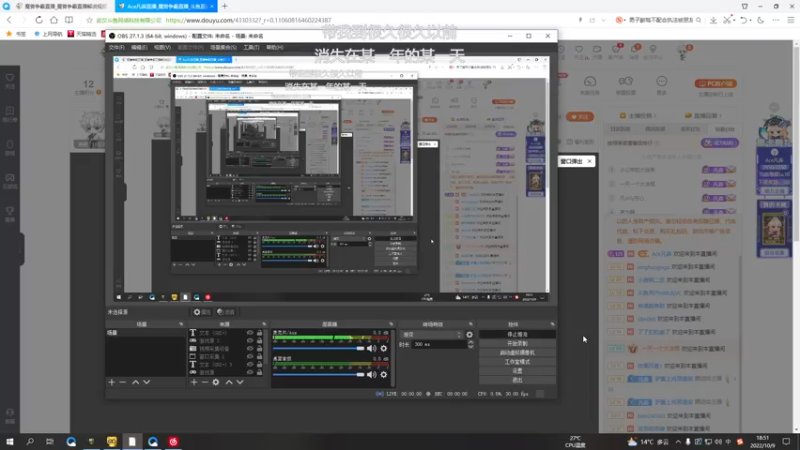Open browser main menu icon
The image size is (800, 450).
click(x=791, y=20)
